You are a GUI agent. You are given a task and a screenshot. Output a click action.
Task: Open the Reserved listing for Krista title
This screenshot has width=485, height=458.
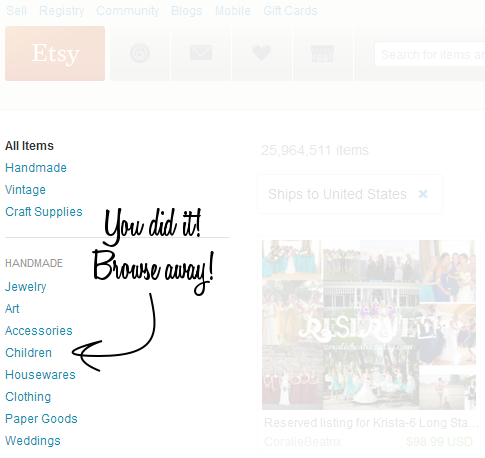371,423
